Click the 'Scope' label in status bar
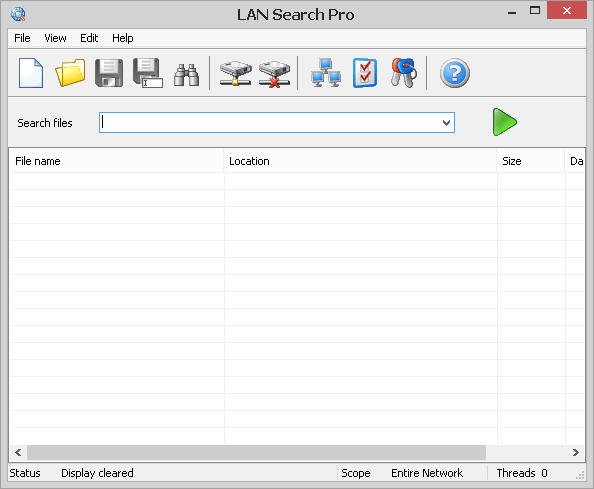594x489 pixels. (x=356, y=473)
